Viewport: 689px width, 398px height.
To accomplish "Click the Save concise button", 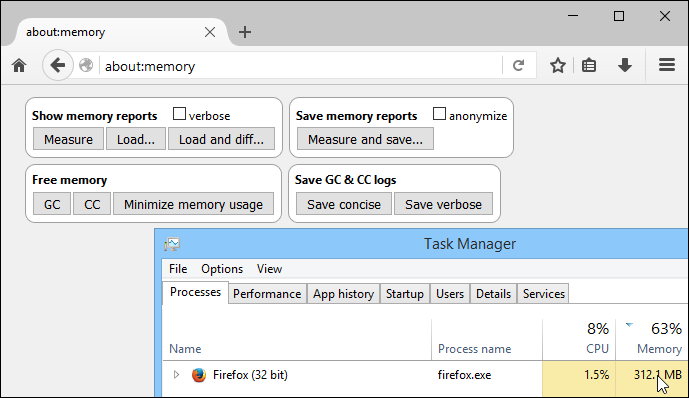I will pyautogui.click(x=344, y=204).
